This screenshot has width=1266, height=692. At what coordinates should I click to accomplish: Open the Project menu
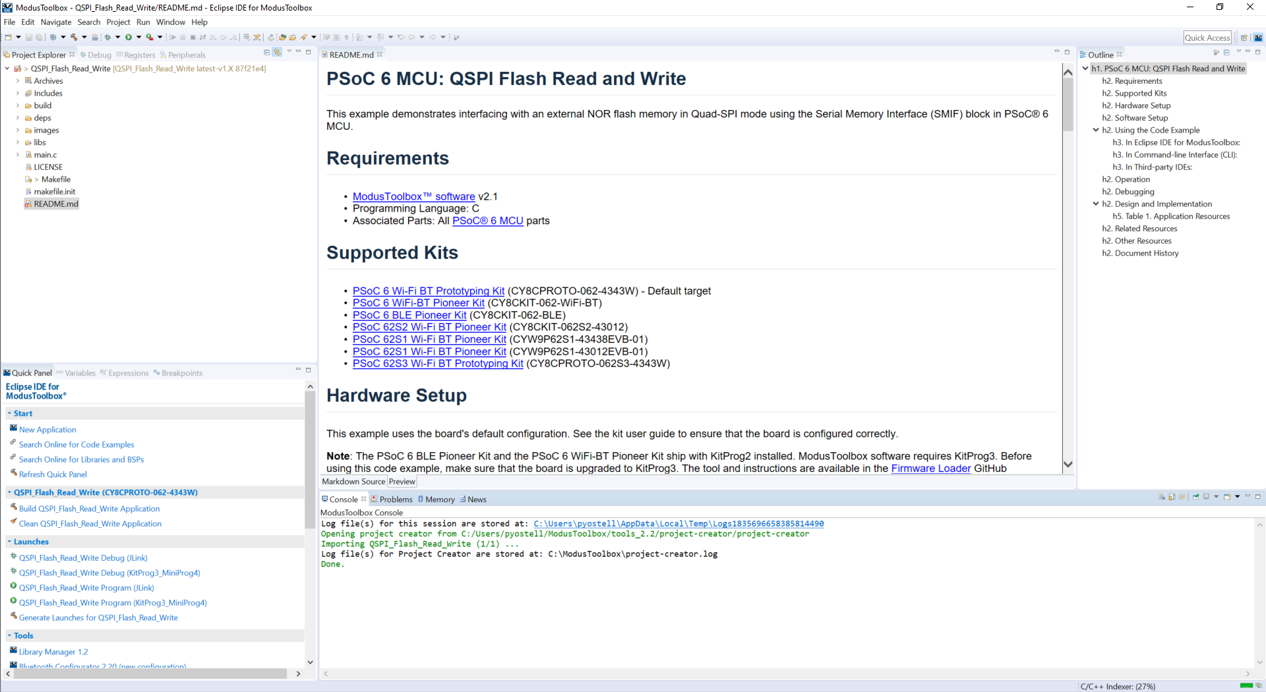[x=118, y=22]
